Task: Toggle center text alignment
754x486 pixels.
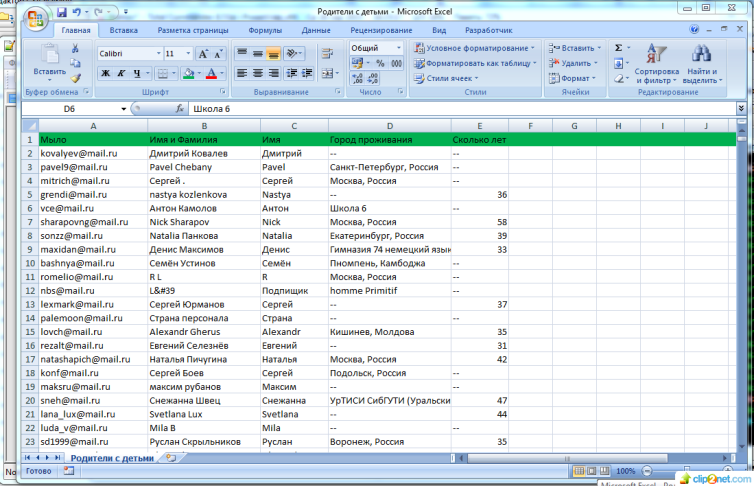Action: pyautogui.click(x=257, y=73)
